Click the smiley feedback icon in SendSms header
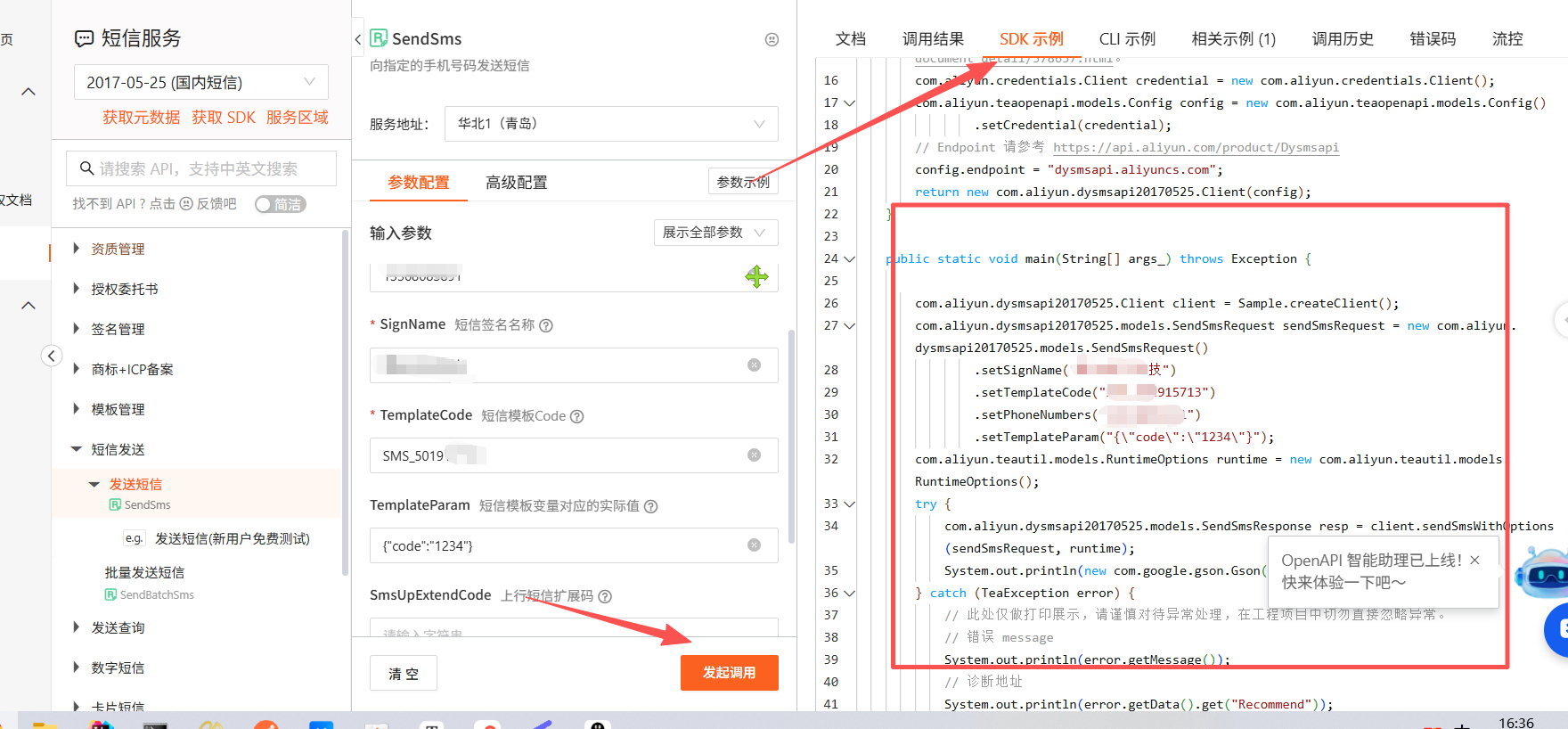 coord(772,39)
